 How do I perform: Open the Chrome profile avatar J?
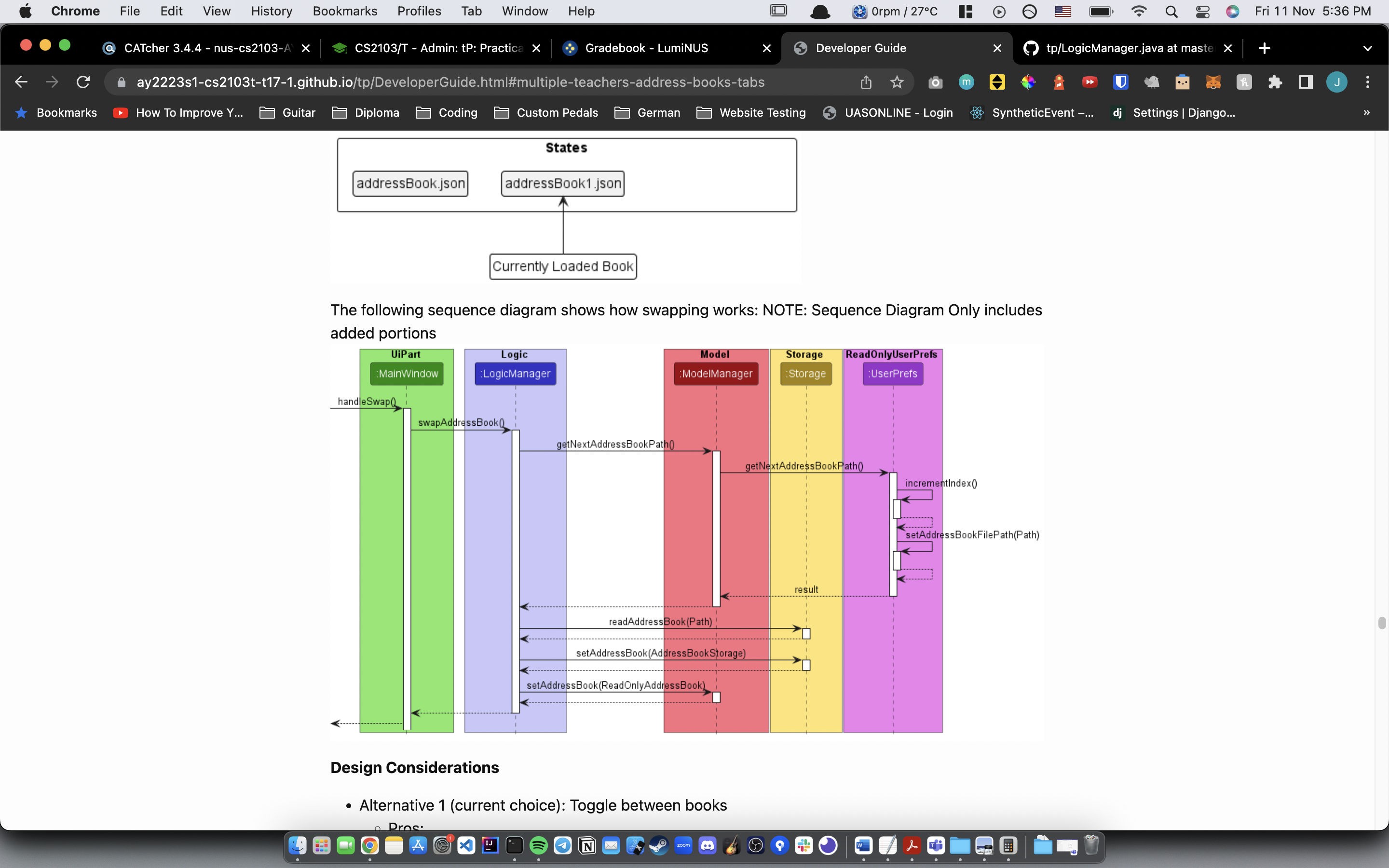1337,82
